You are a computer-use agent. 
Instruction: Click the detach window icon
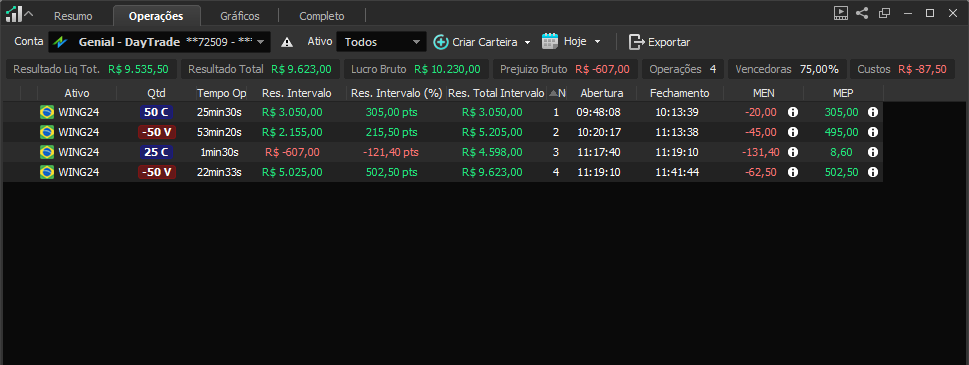[884, 13]
